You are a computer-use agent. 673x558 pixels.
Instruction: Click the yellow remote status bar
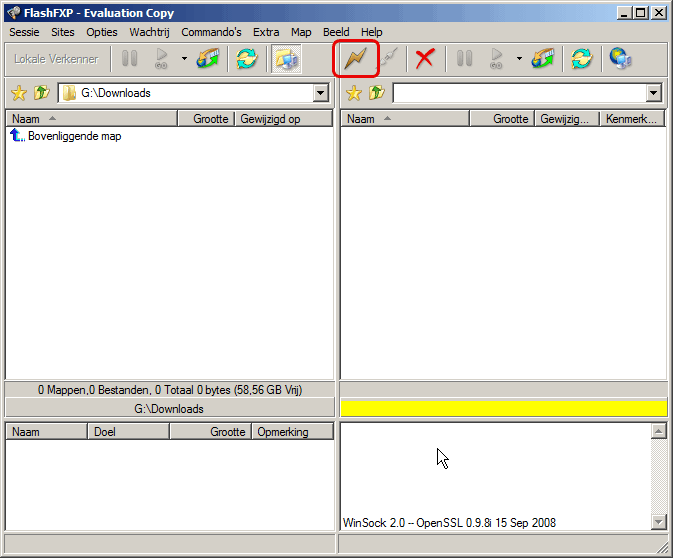(503, 408)
